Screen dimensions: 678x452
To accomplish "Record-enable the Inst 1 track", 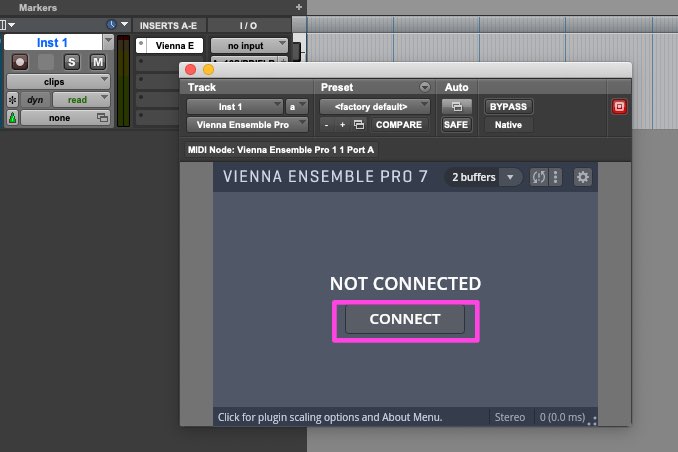I will point(19,62).
